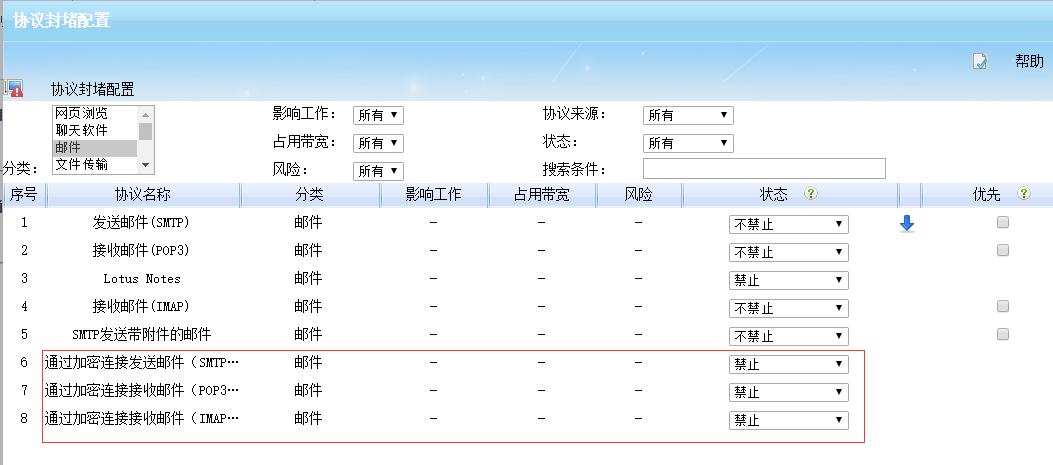The height and width of the screenshot is (465, 1053).
Task: Click category list scroll-down arrow
Action: click(x=146, y=164)
